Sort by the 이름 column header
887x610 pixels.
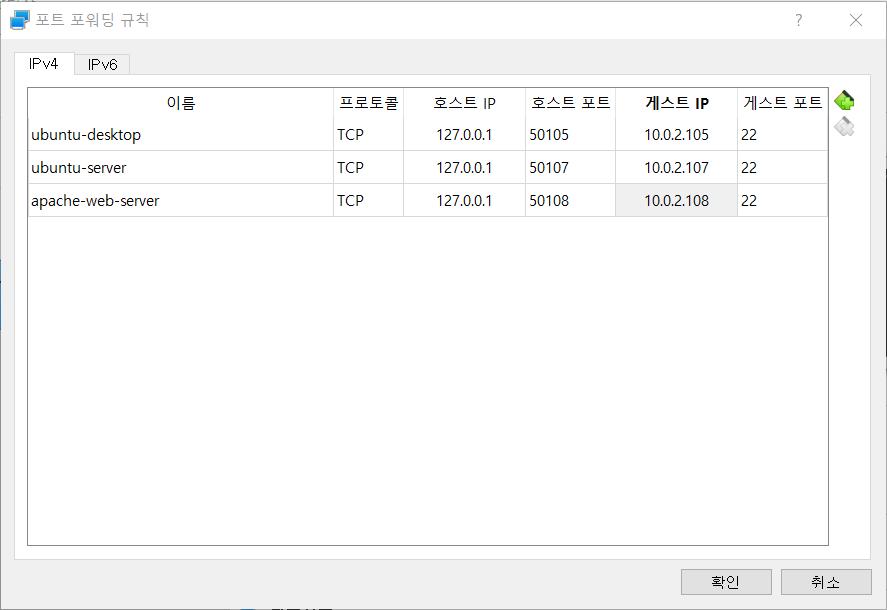pos(180,103)
